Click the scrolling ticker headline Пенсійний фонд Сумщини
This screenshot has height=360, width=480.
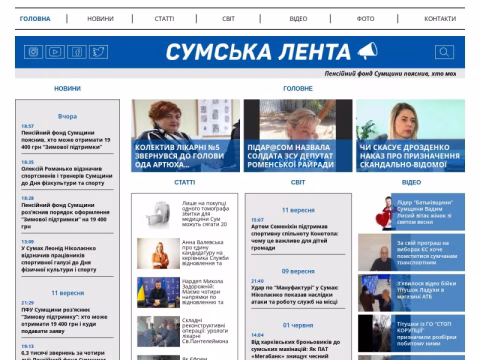[390, 74]
